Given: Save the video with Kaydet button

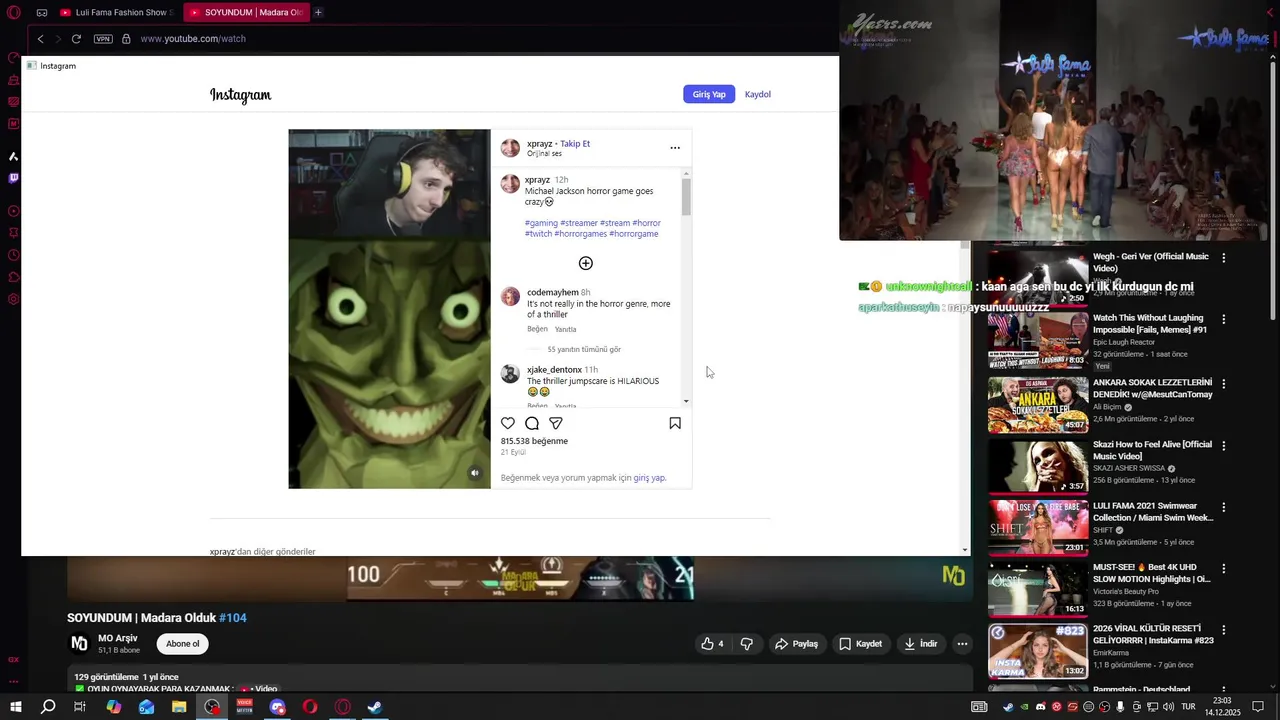Looking at the screenshot, I should [x=861, y=644].
